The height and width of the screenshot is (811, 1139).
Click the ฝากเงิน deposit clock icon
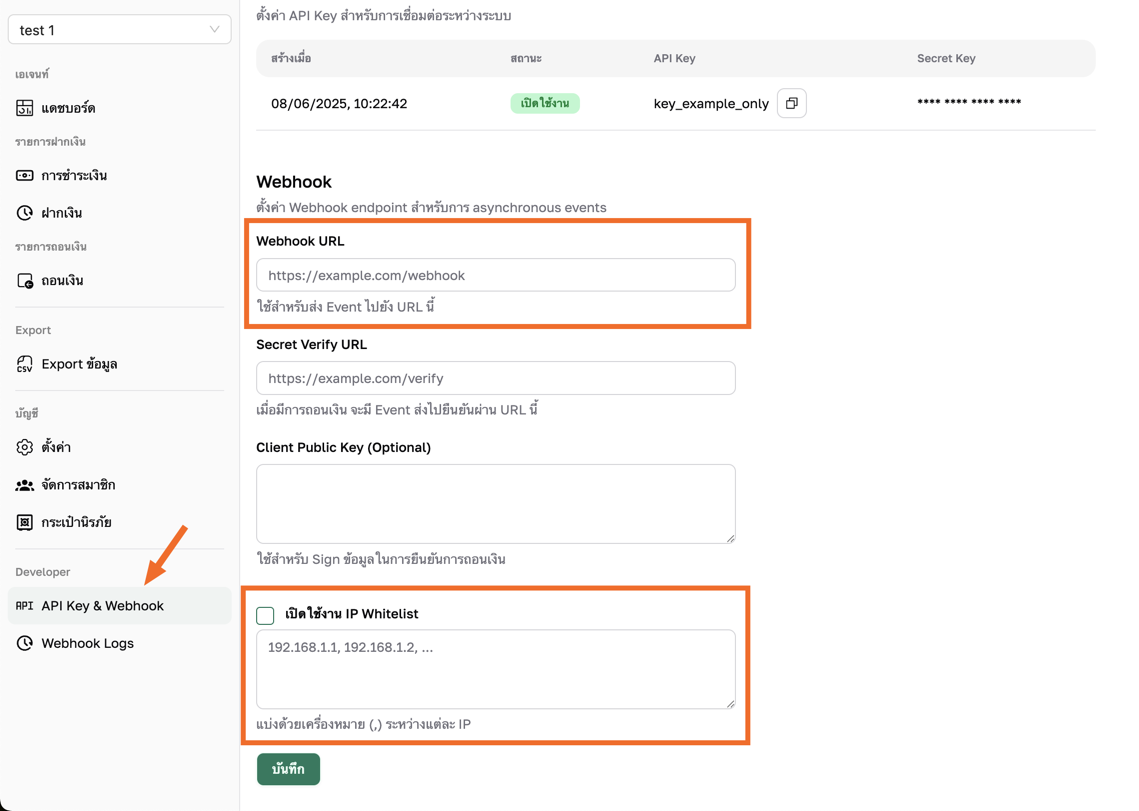(x=25, y=212)
